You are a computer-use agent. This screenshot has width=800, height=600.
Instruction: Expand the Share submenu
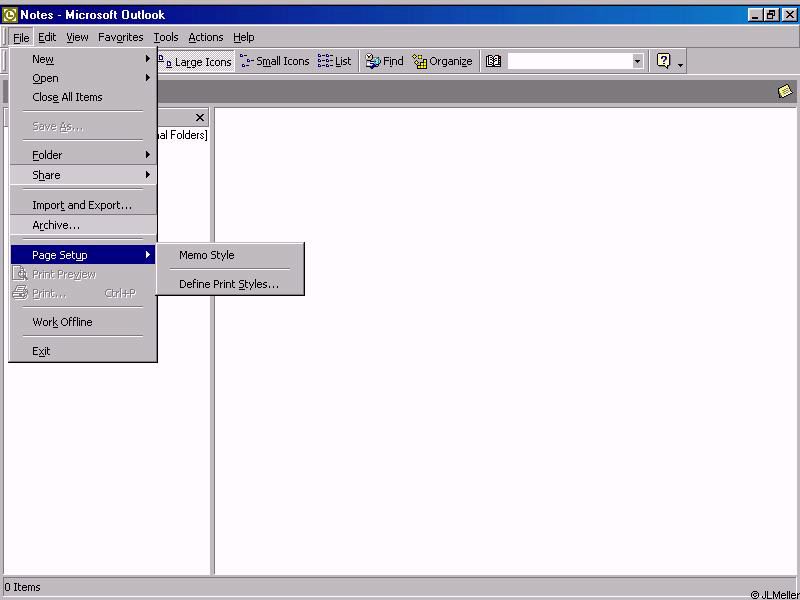(83, 175)
